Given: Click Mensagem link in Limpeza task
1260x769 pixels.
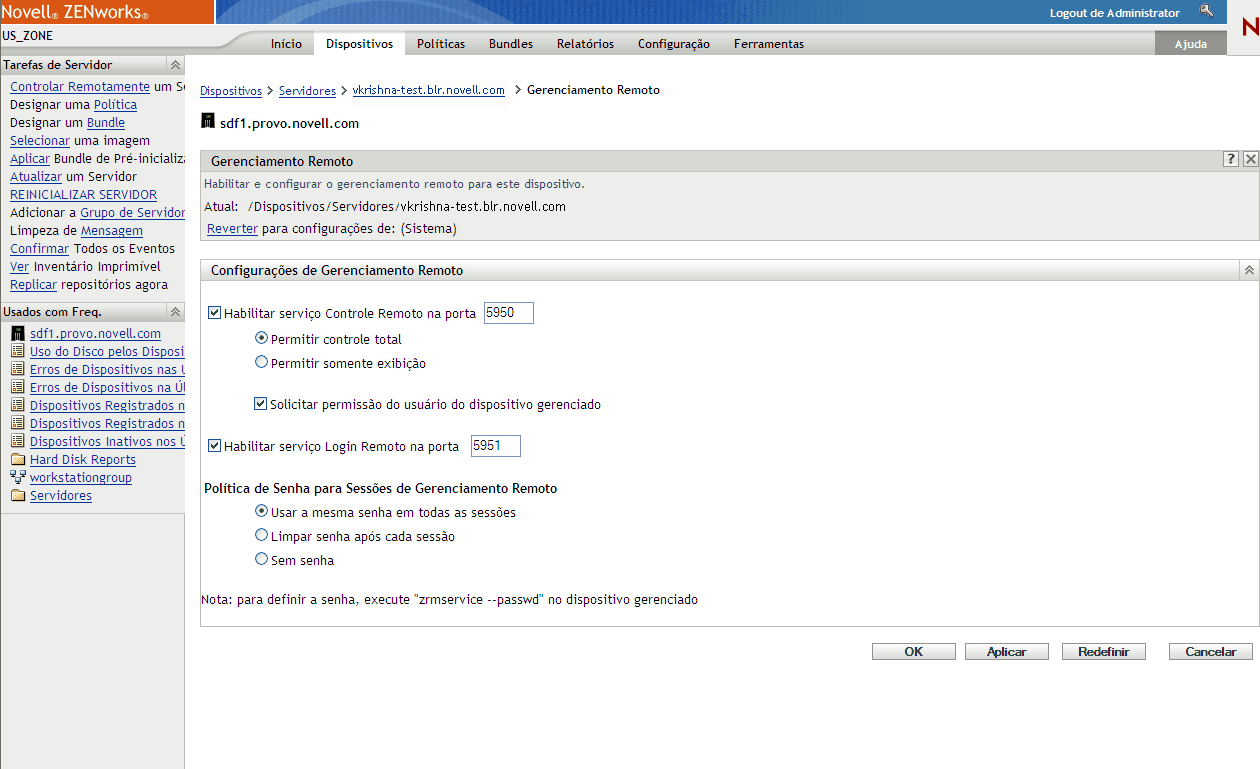Looking at the screenshot, I should point(112,231).
